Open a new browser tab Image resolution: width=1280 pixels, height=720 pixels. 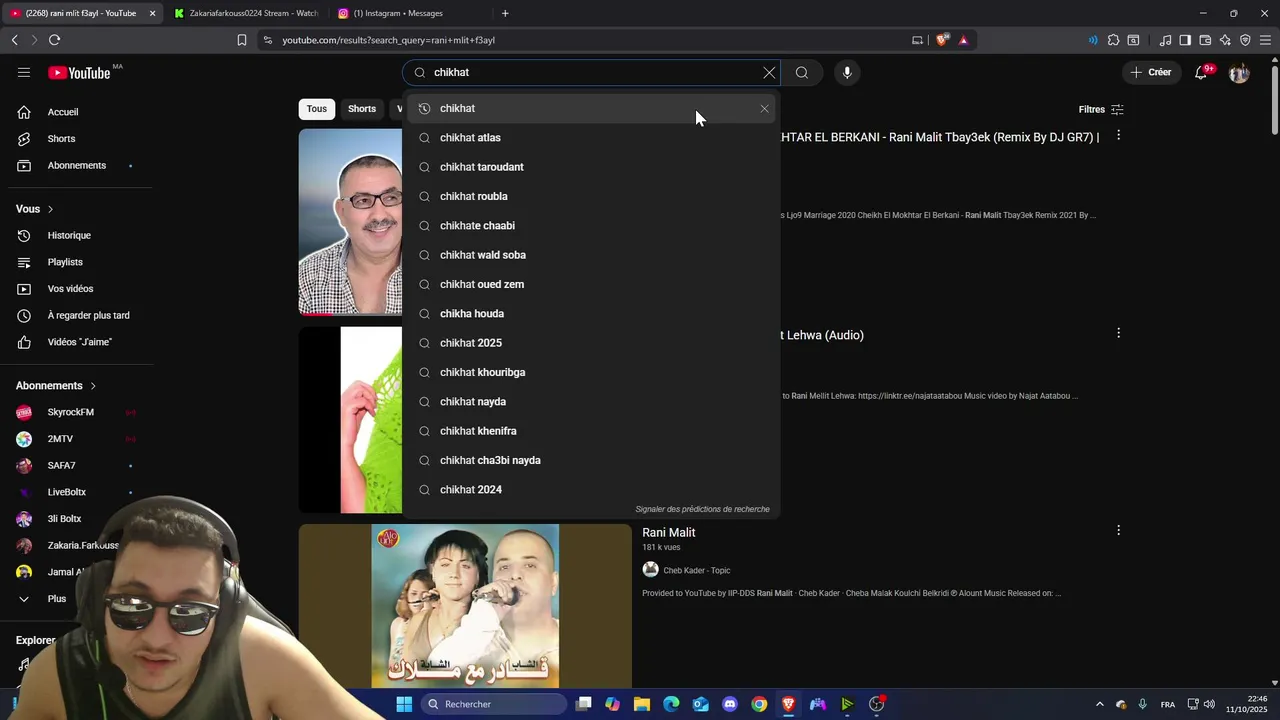point(505,13)
